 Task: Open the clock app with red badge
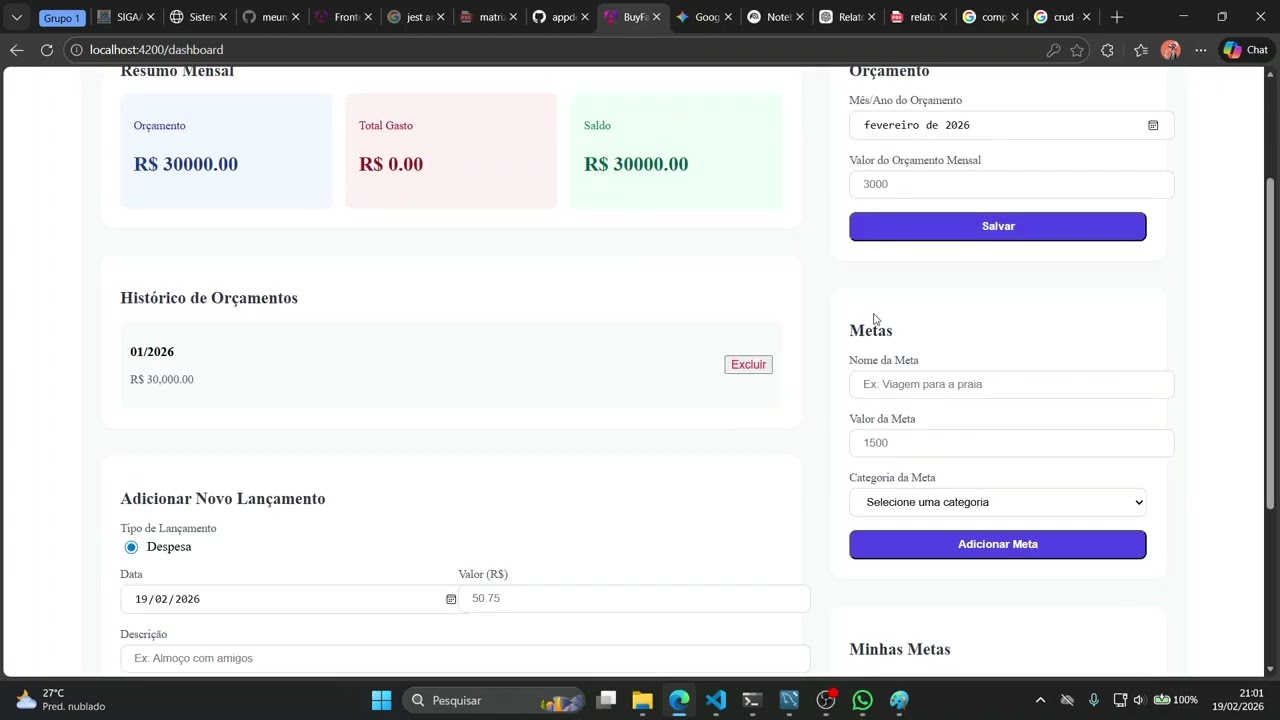(826, 700)
